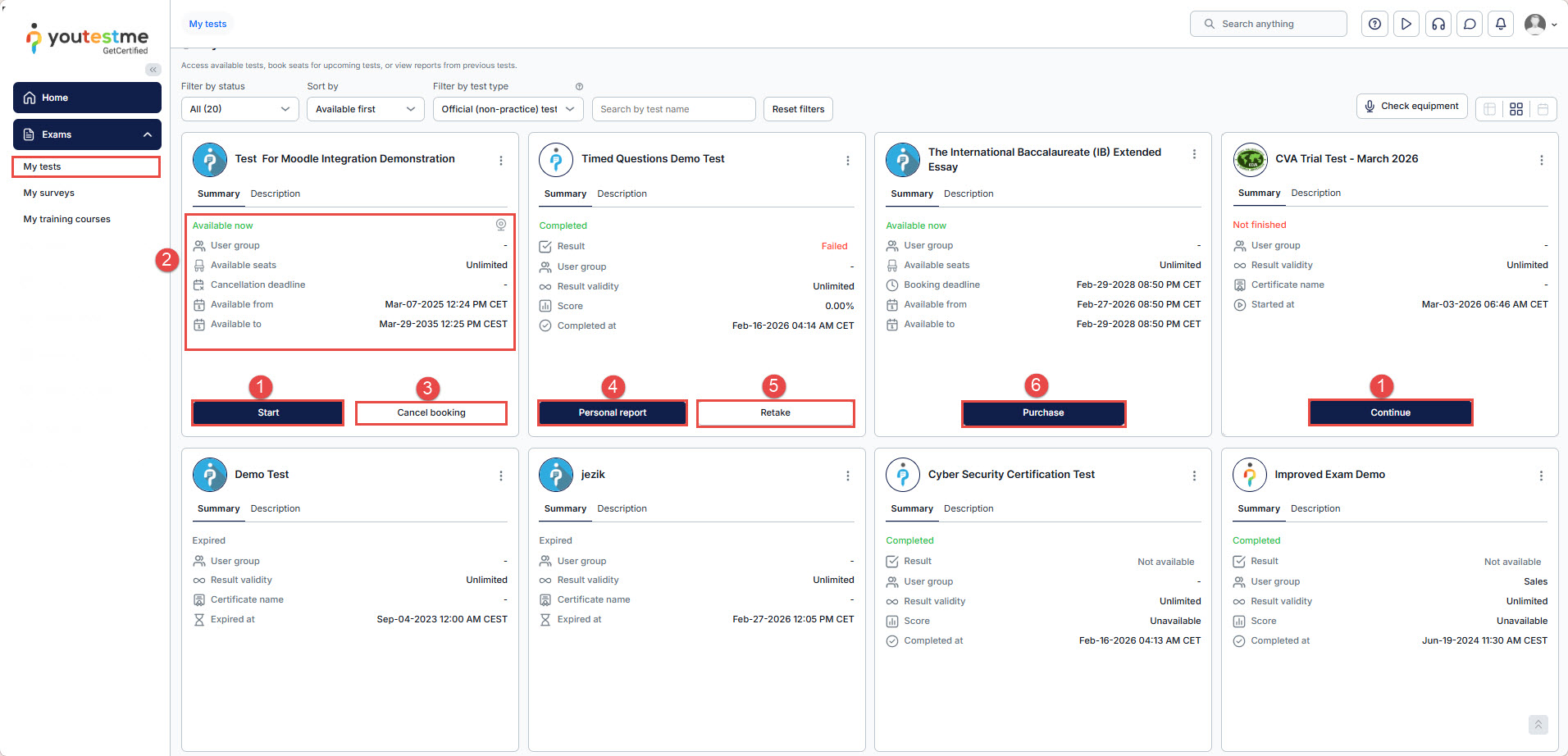1568x756 pixels.
Task: Click the help question mark icon
Action: [1374, 24]
